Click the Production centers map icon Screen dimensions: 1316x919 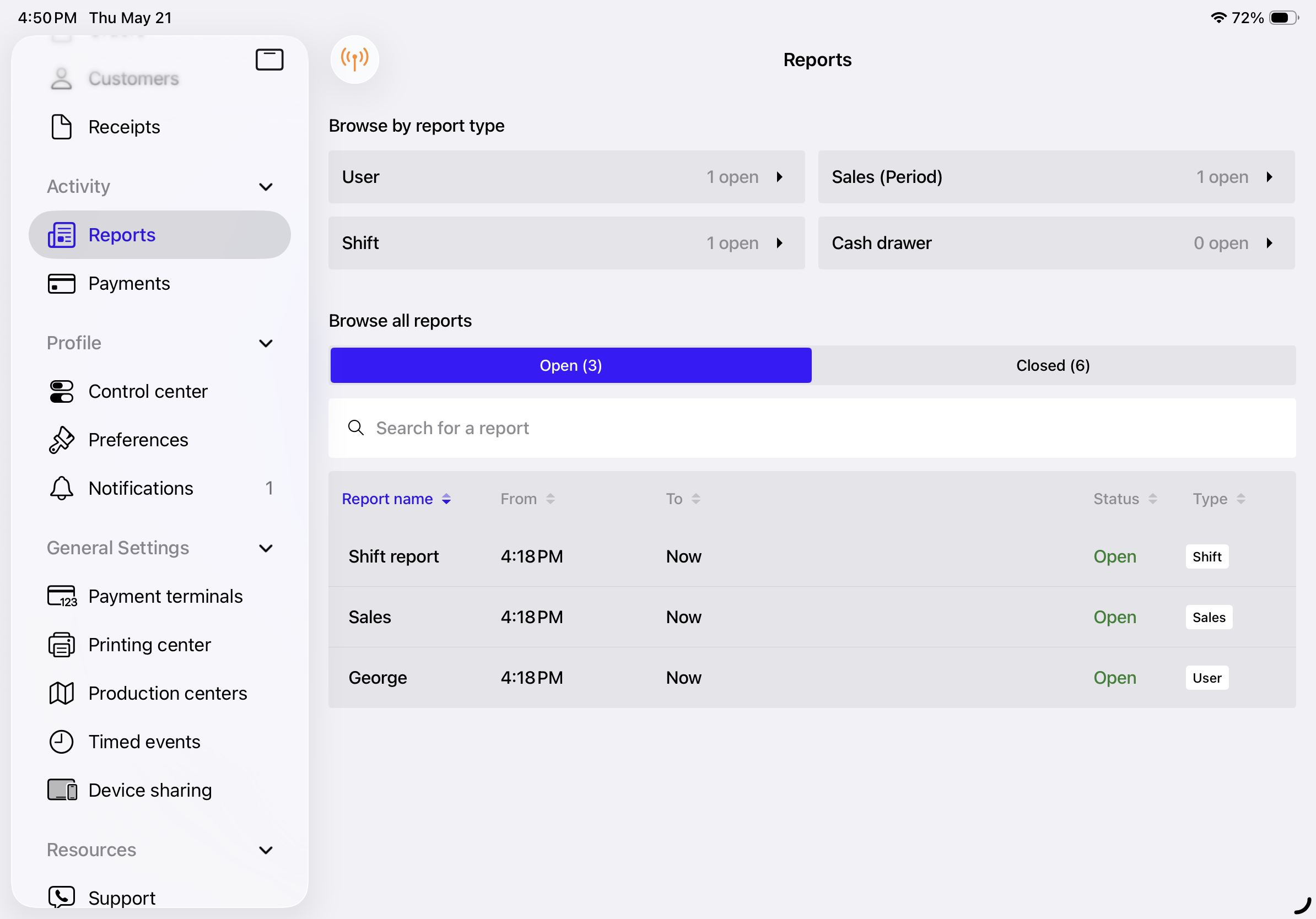pos(61,693)
